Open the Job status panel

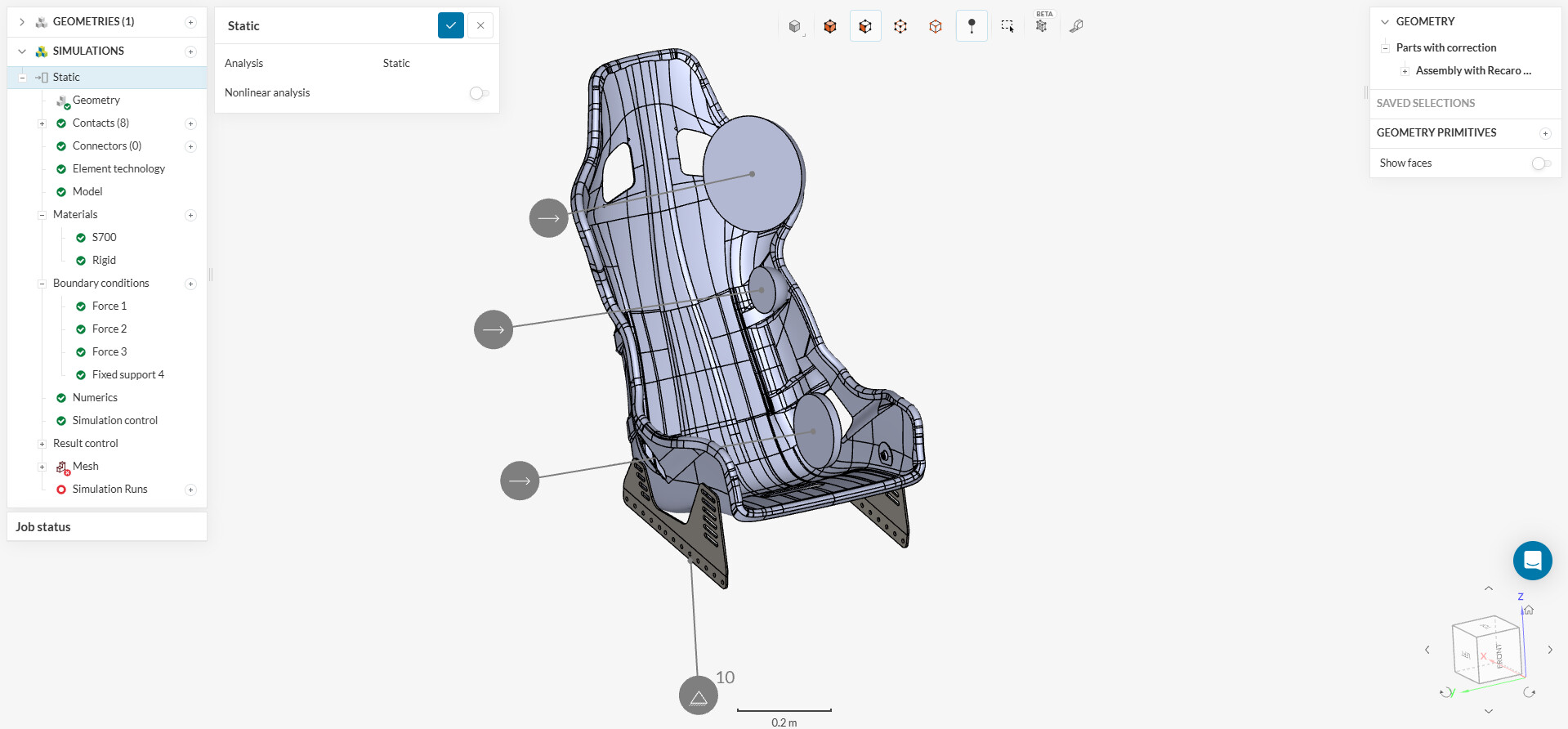pyautogui.click(x=107, y=527)
